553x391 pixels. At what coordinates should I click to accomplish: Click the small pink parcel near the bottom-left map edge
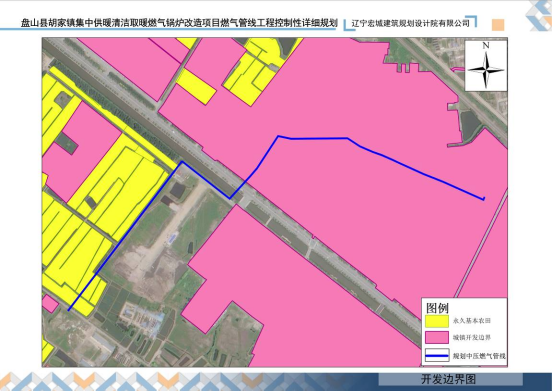(49, 304)
